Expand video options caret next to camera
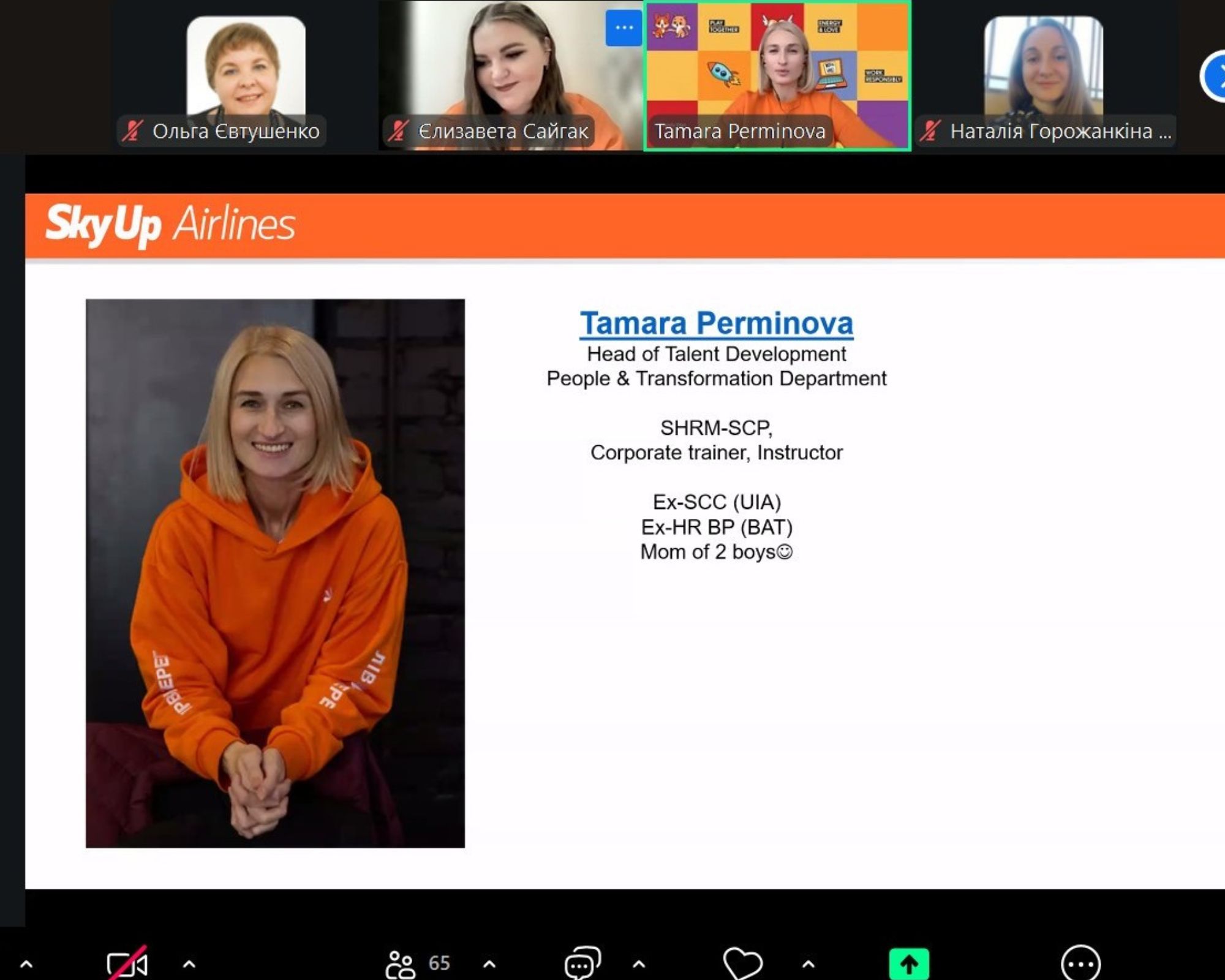The image size is (1225, 980). [189, 965]
